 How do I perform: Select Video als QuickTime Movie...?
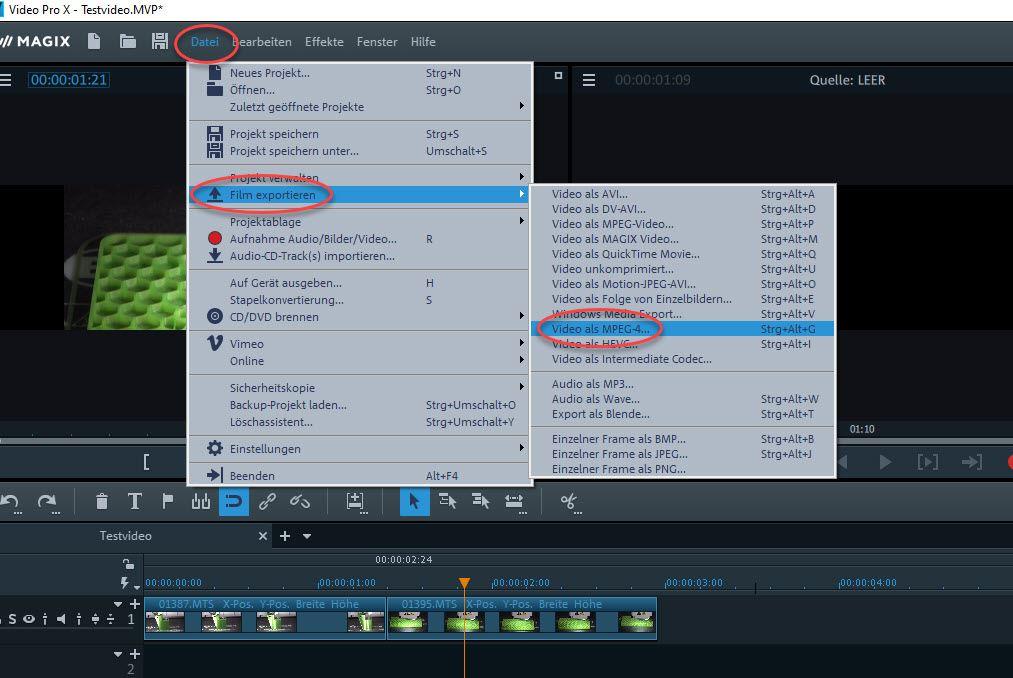(x=682, y=254)
